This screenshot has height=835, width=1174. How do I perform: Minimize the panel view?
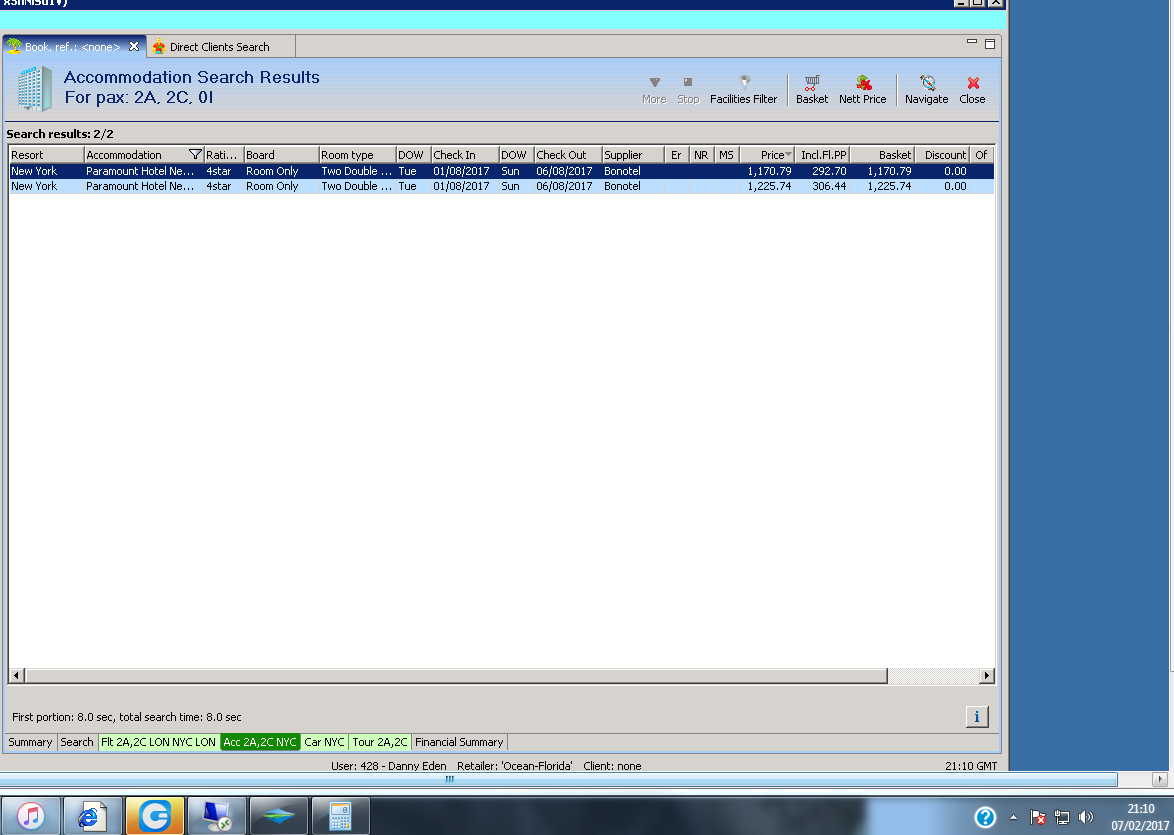pyautogui.click(x=971, y=42)
